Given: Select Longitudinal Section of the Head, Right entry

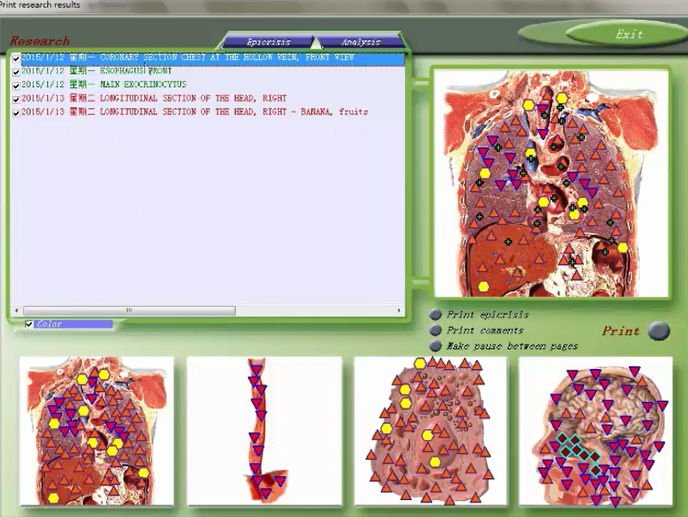Looking at the screenshot, I should [154, 98].
